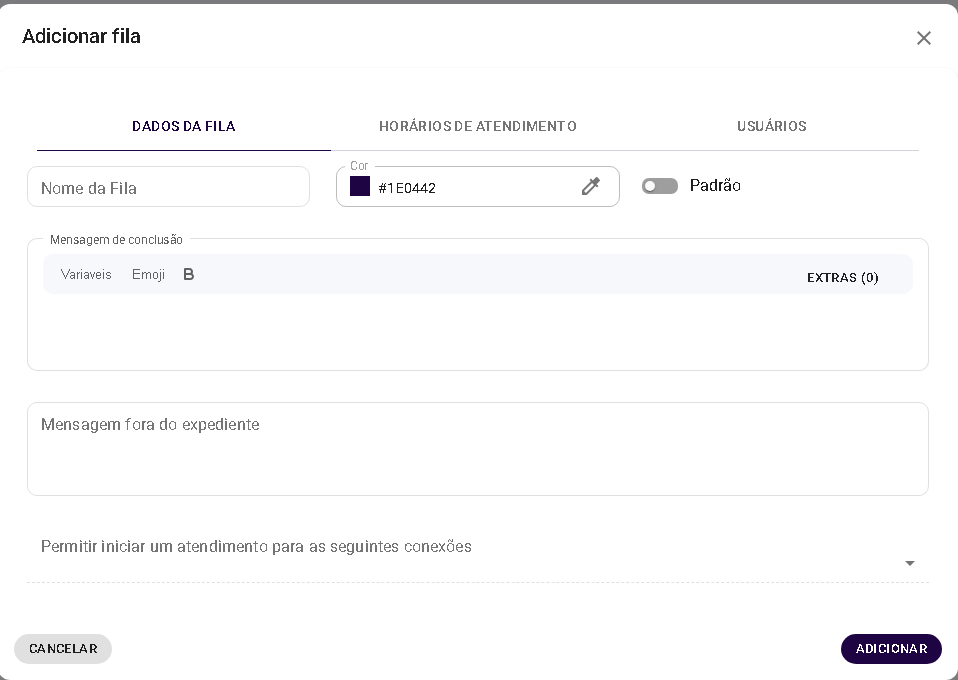Go to the Usuários tab
The image size is (958, 680).
[x=771, y=126]
